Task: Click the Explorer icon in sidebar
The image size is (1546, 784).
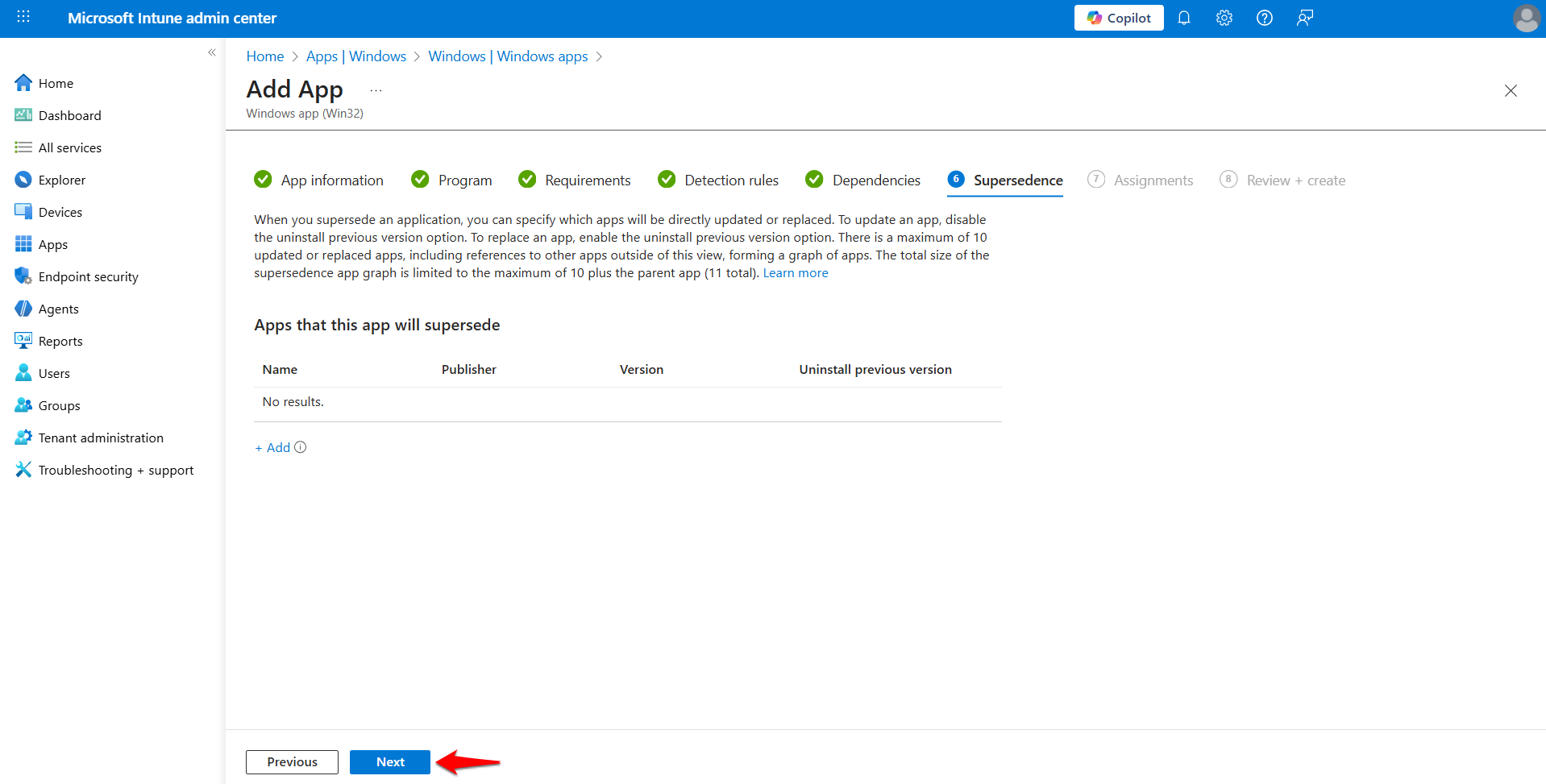Action: pyautogui.click(x=23, y=180)
